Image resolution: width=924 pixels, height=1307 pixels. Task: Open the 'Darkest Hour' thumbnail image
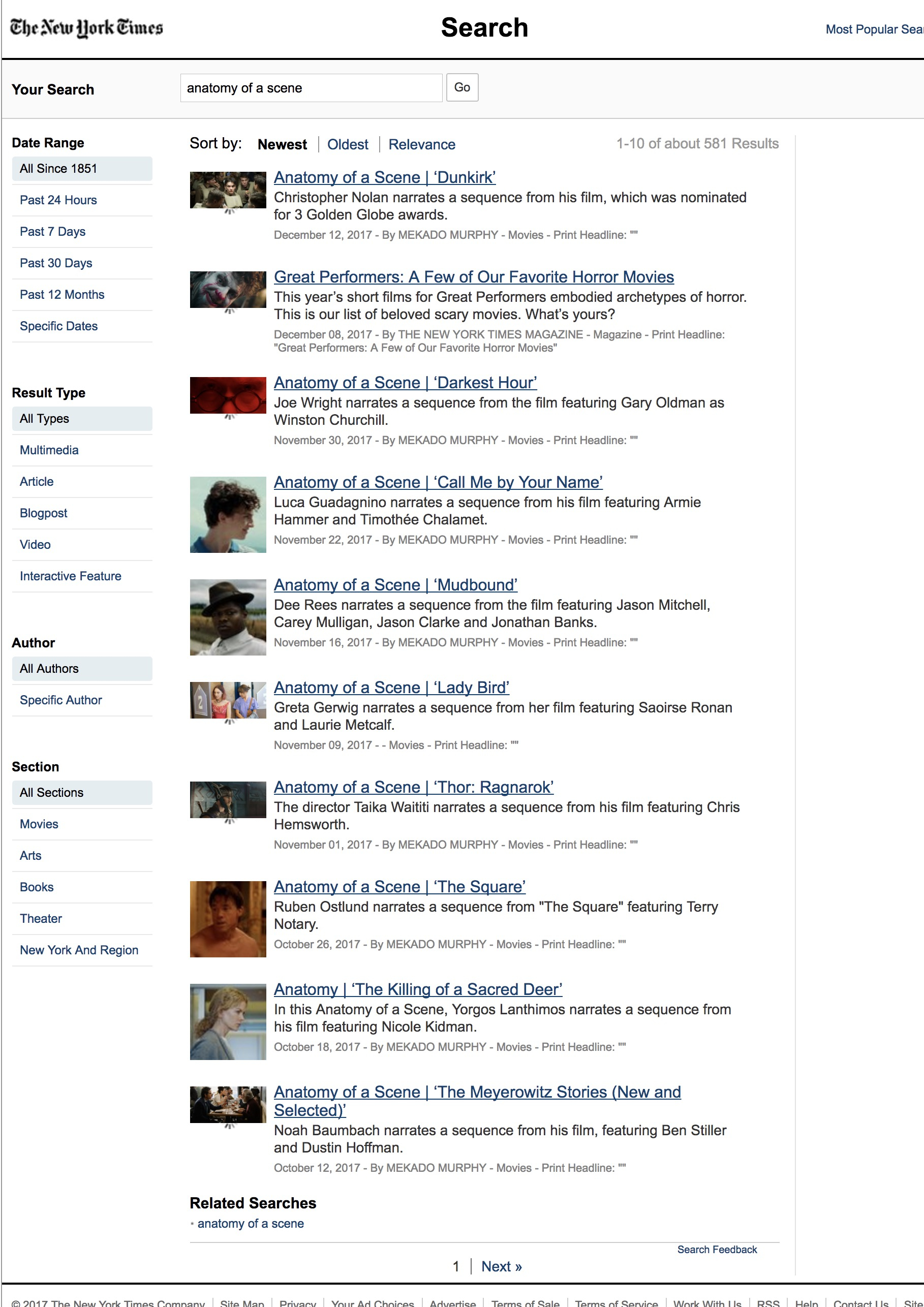(228, 395)
